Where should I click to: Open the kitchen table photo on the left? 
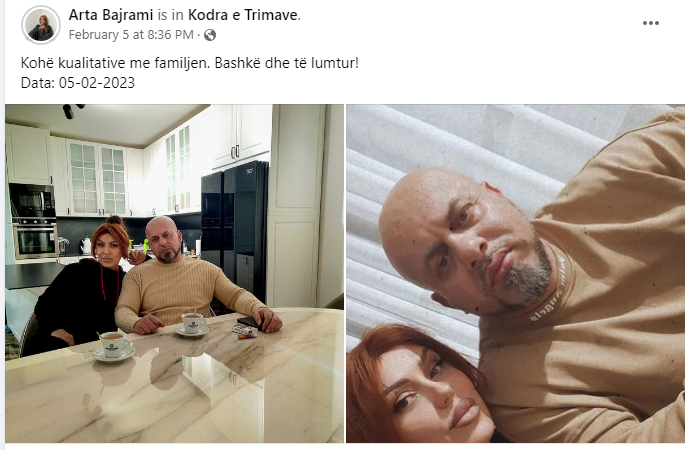click(x=174, y=273)
